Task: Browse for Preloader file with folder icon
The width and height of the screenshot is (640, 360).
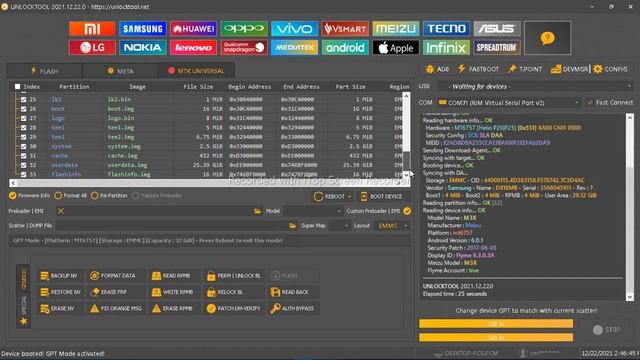Action: (257, 211)
